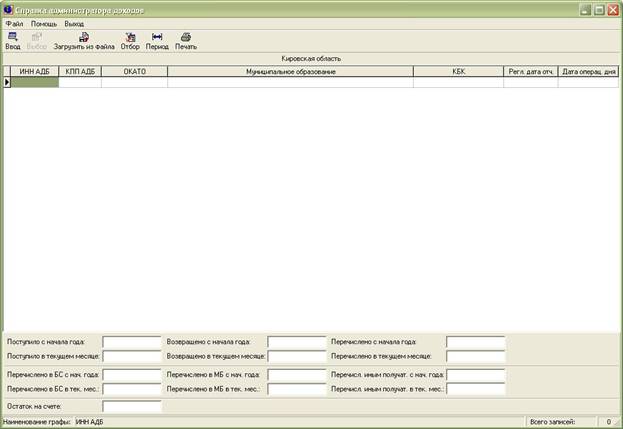Click the Поступило с начала года field
This screenshot has height=429, width=623.
(x=131, y=342)
